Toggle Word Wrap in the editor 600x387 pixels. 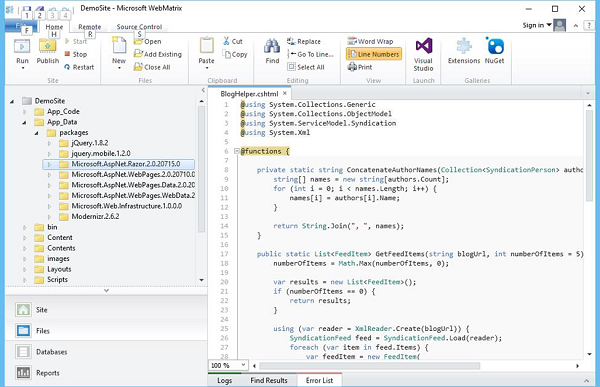click(370, 41)
